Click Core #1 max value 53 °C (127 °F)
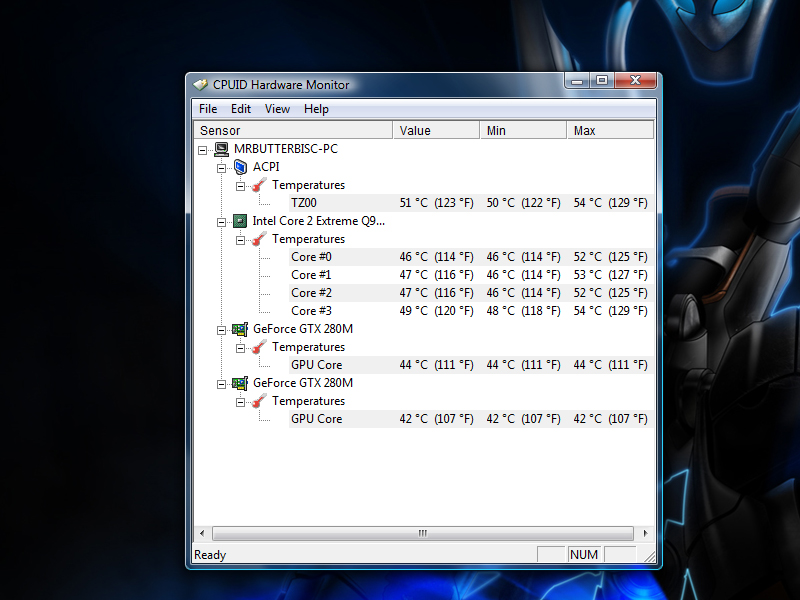The width and height of the screenshot is (800, 600). [x=610, y=275]
